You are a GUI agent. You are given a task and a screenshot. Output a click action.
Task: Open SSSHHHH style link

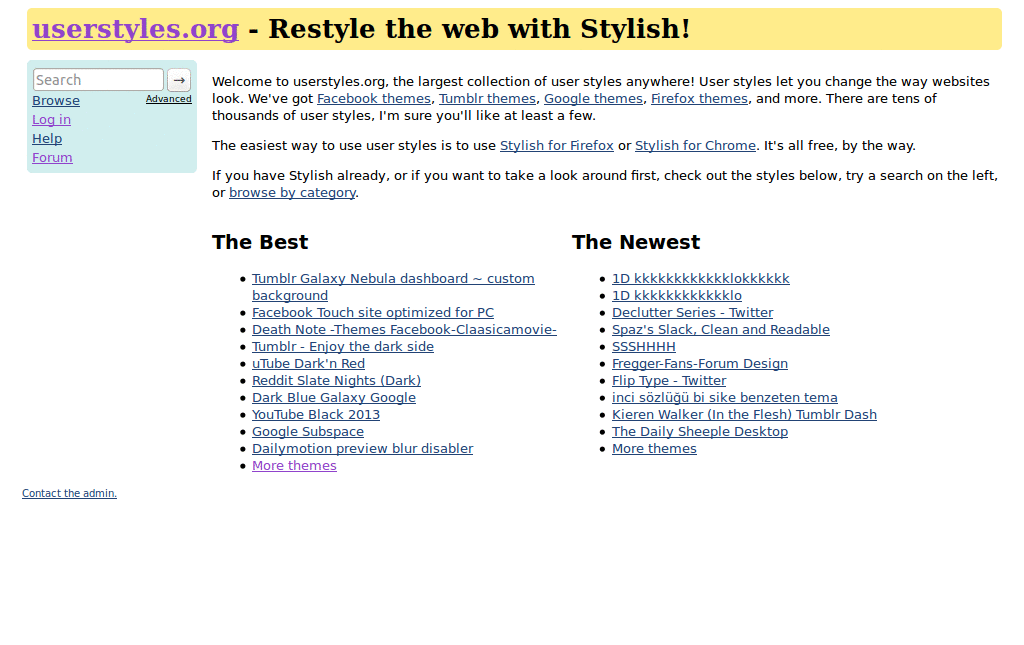(644, 347)
